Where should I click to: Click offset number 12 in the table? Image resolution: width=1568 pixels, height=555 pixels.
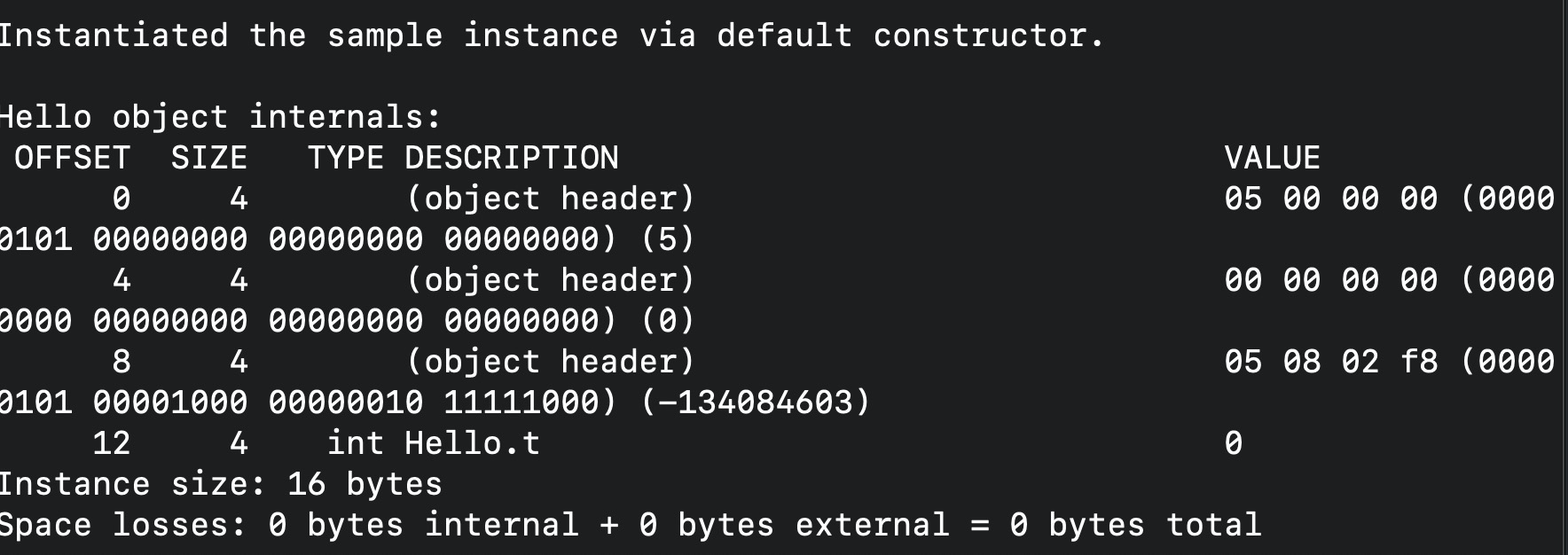(x=112, y=443)
